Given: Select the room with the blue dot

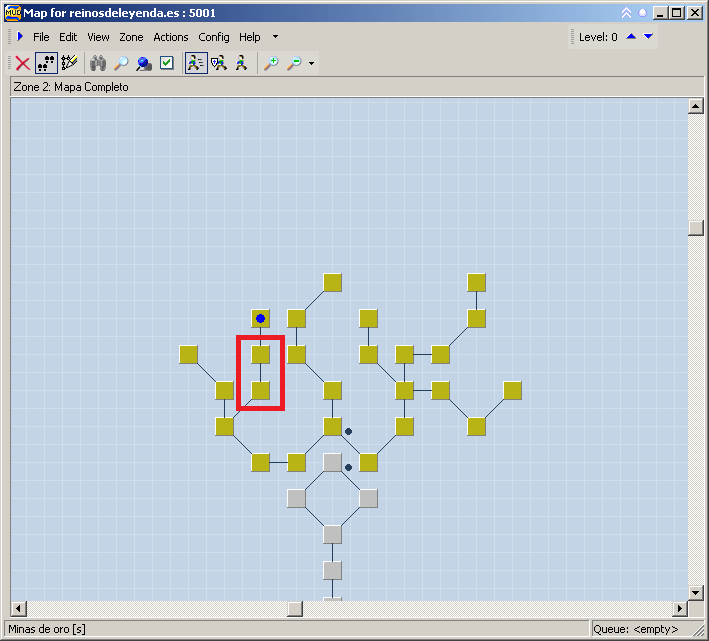Looking at the screenshot, I should [x=260, y=319].
